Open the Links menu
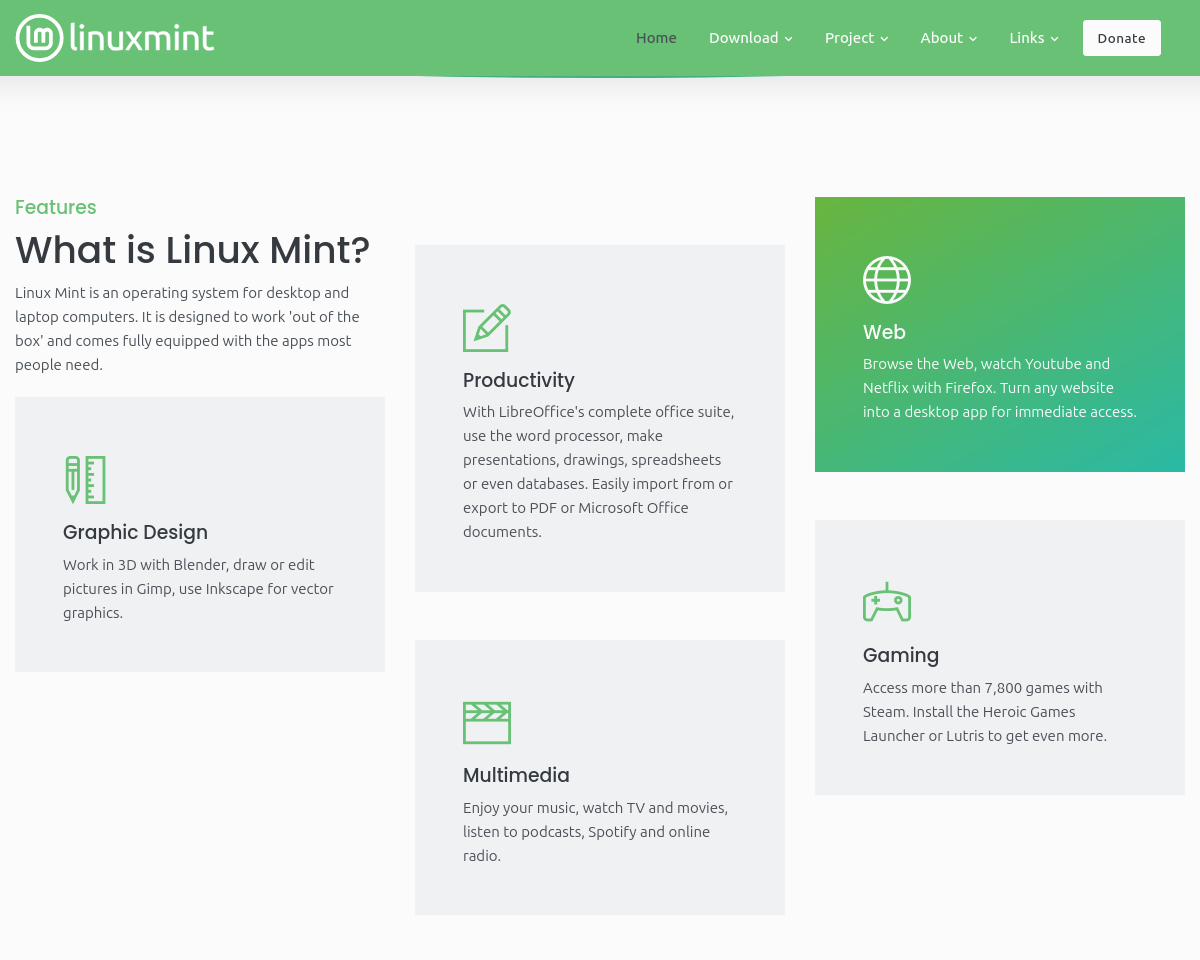This screenshot has height=960, width=1200. point(1034,38)
